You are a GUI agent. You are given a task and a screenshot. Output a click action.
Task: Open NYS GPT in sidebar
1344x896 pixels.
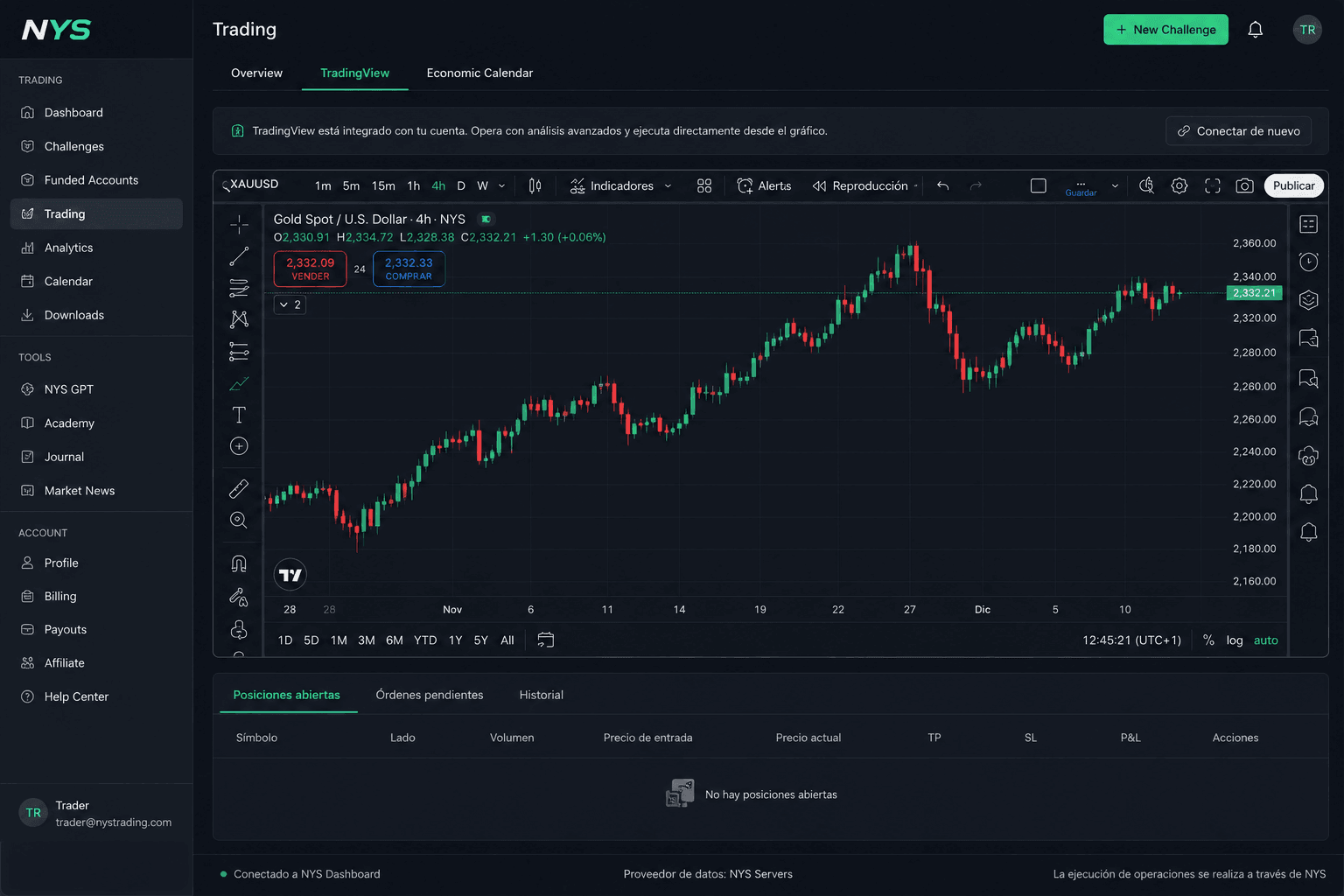click(x=96, y=389)
